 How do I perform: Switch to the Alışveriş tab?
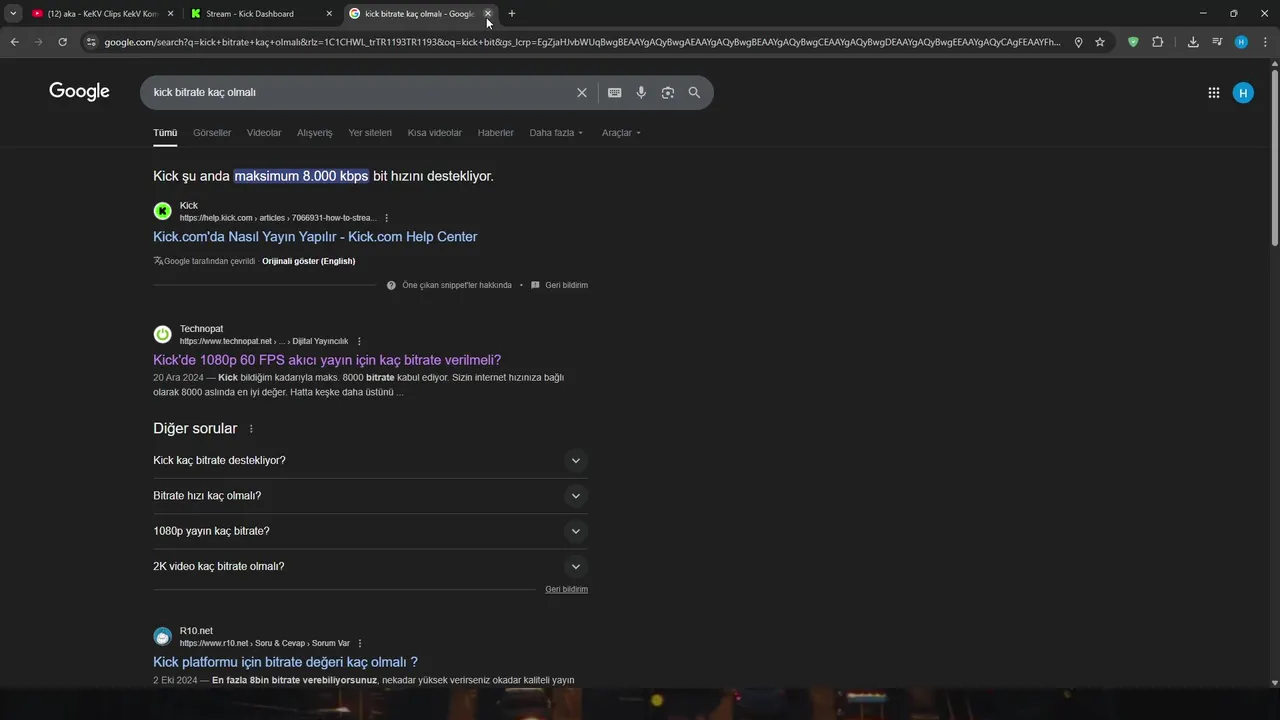[315, 133]
